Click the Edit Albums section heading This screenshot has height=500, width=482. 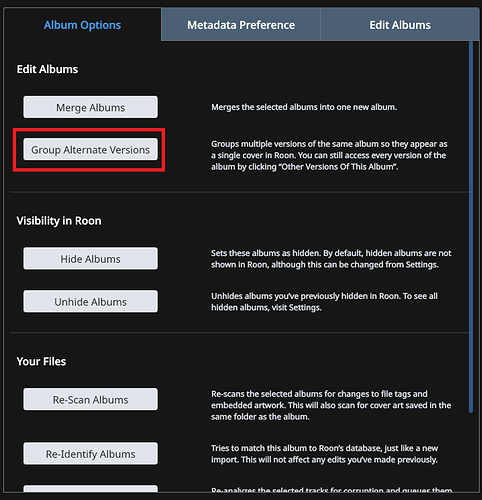click(47, 69)
